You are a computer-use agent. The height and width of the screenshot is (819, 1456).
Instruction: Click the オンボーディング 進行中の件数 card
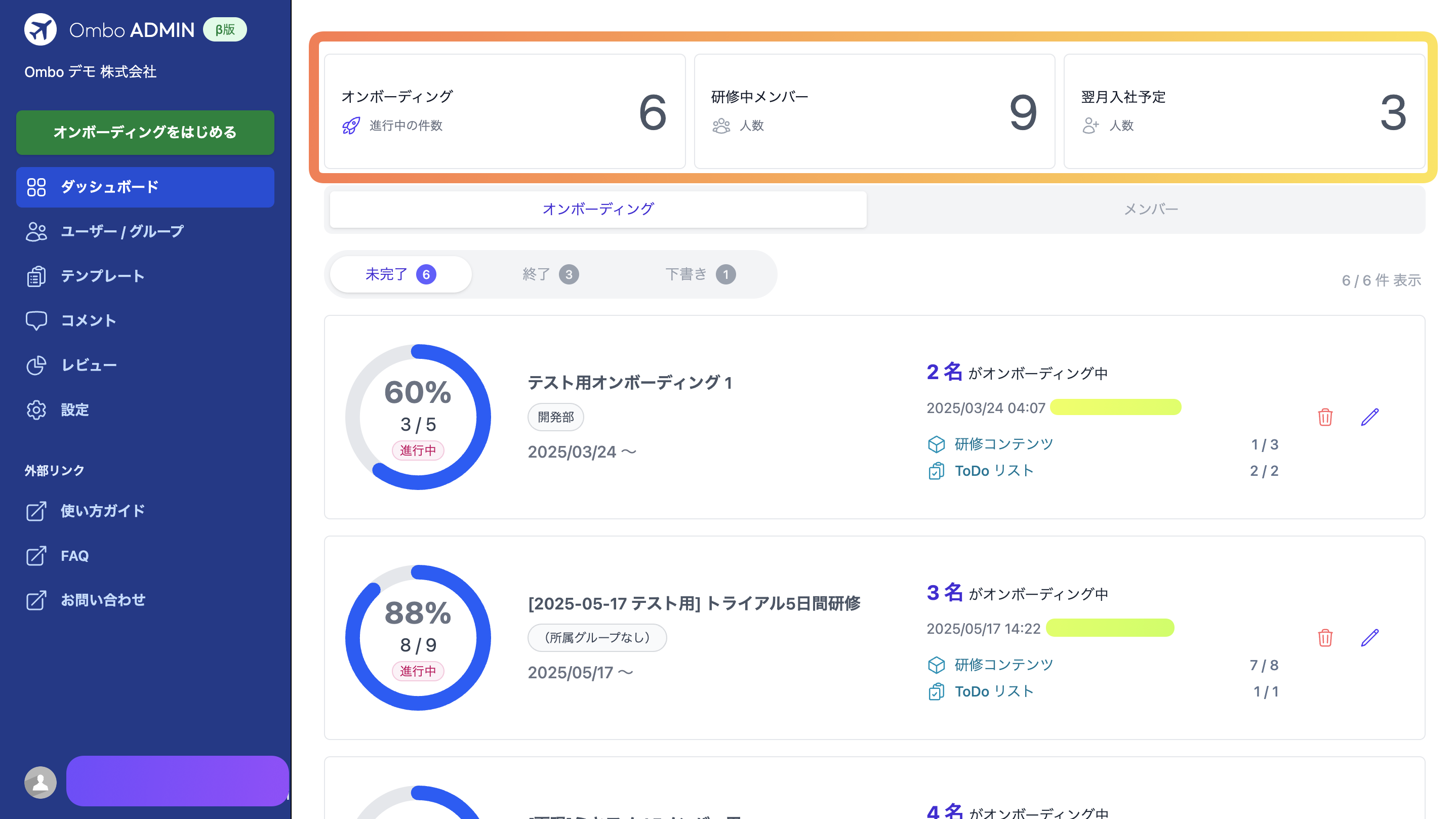point(505,111)
